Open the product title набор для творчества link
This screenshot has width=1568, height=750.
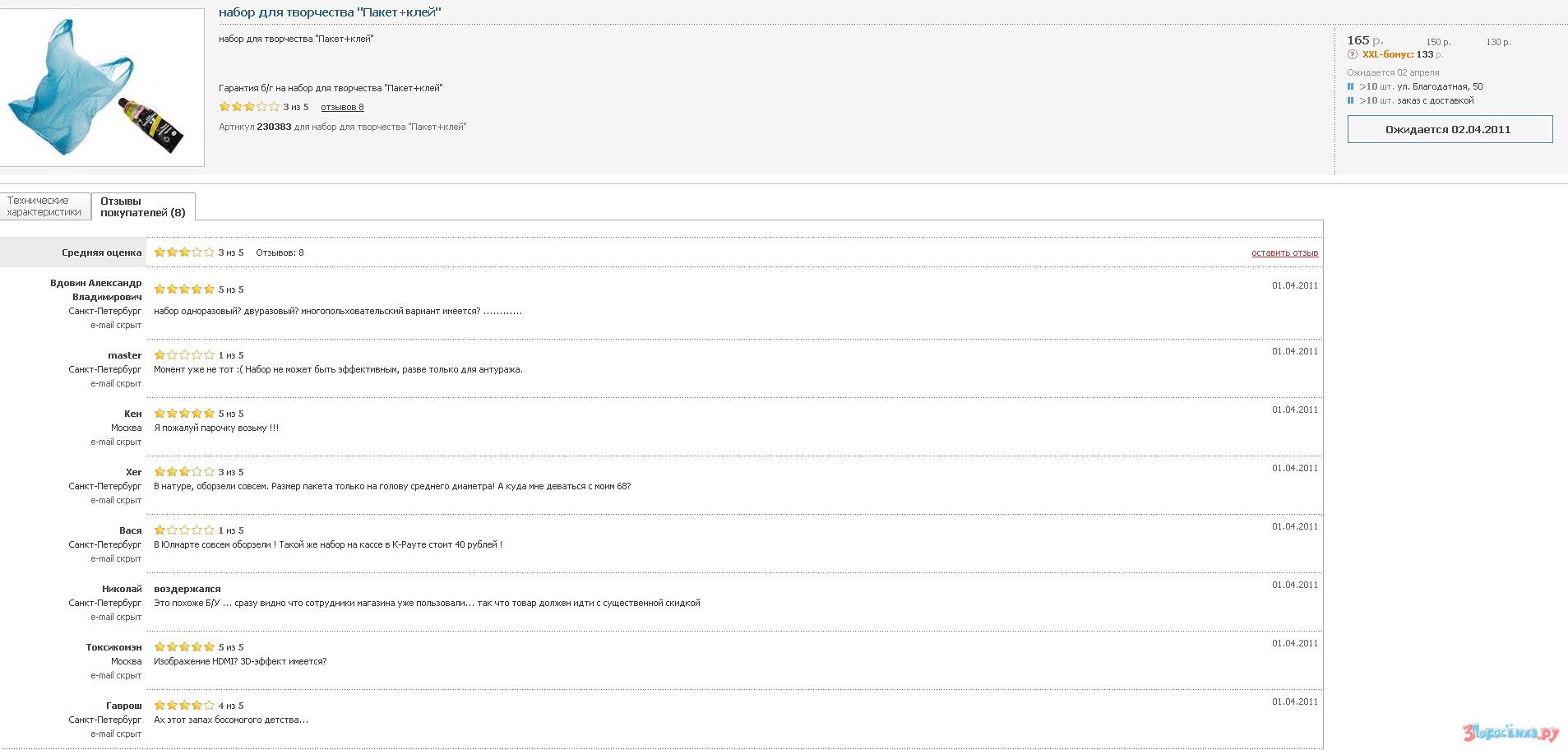[x=330, y=12]
